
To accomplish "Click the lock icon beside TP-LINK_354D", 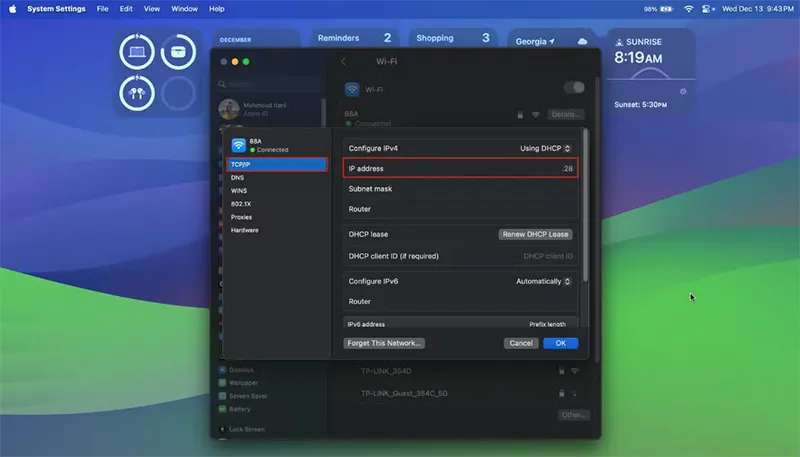I will (x=561, y=371).
